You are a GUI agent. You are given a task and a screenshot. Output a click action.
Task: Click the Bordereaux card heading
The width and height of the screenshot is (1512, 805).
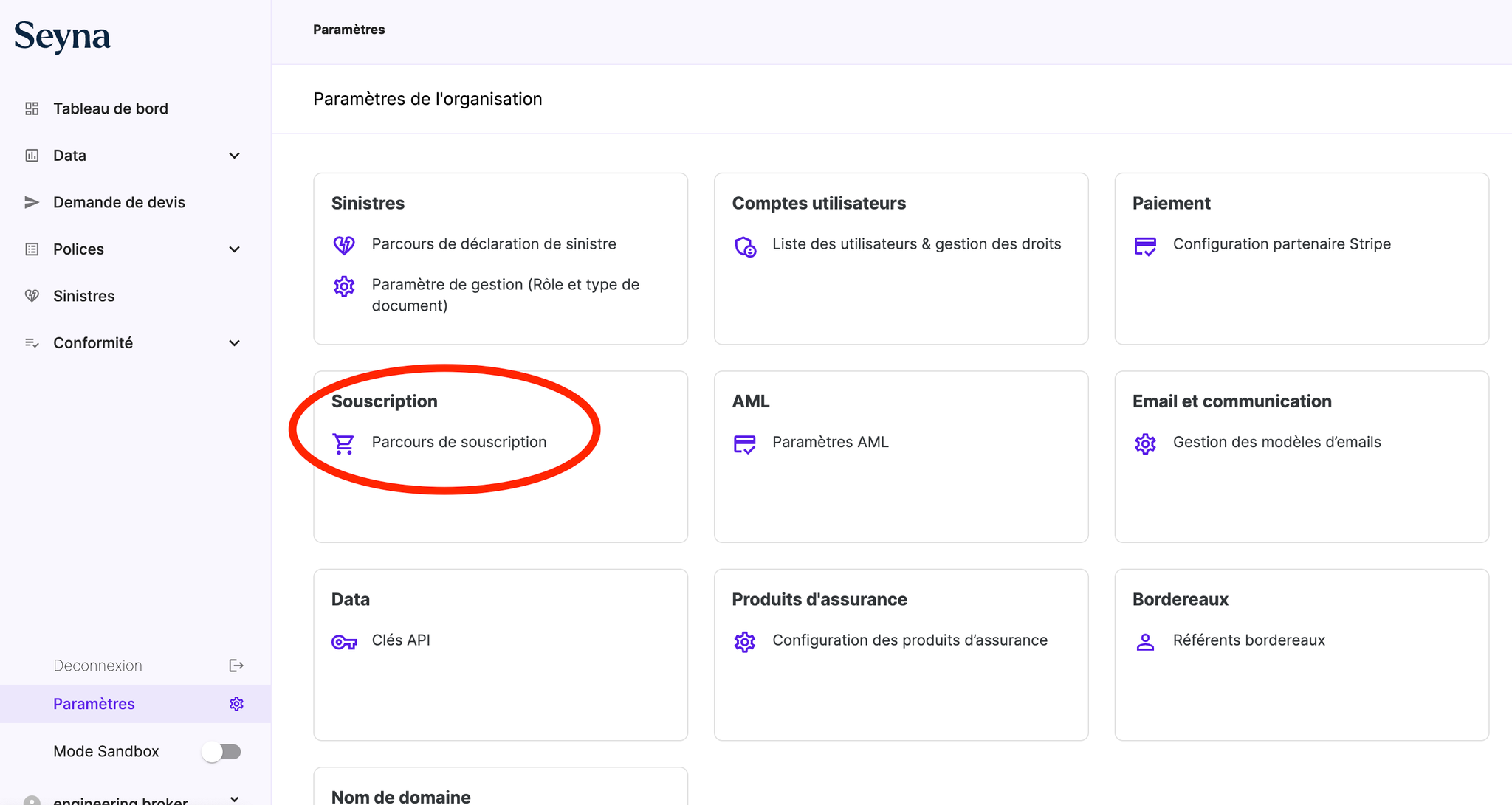pos(1181,599)
